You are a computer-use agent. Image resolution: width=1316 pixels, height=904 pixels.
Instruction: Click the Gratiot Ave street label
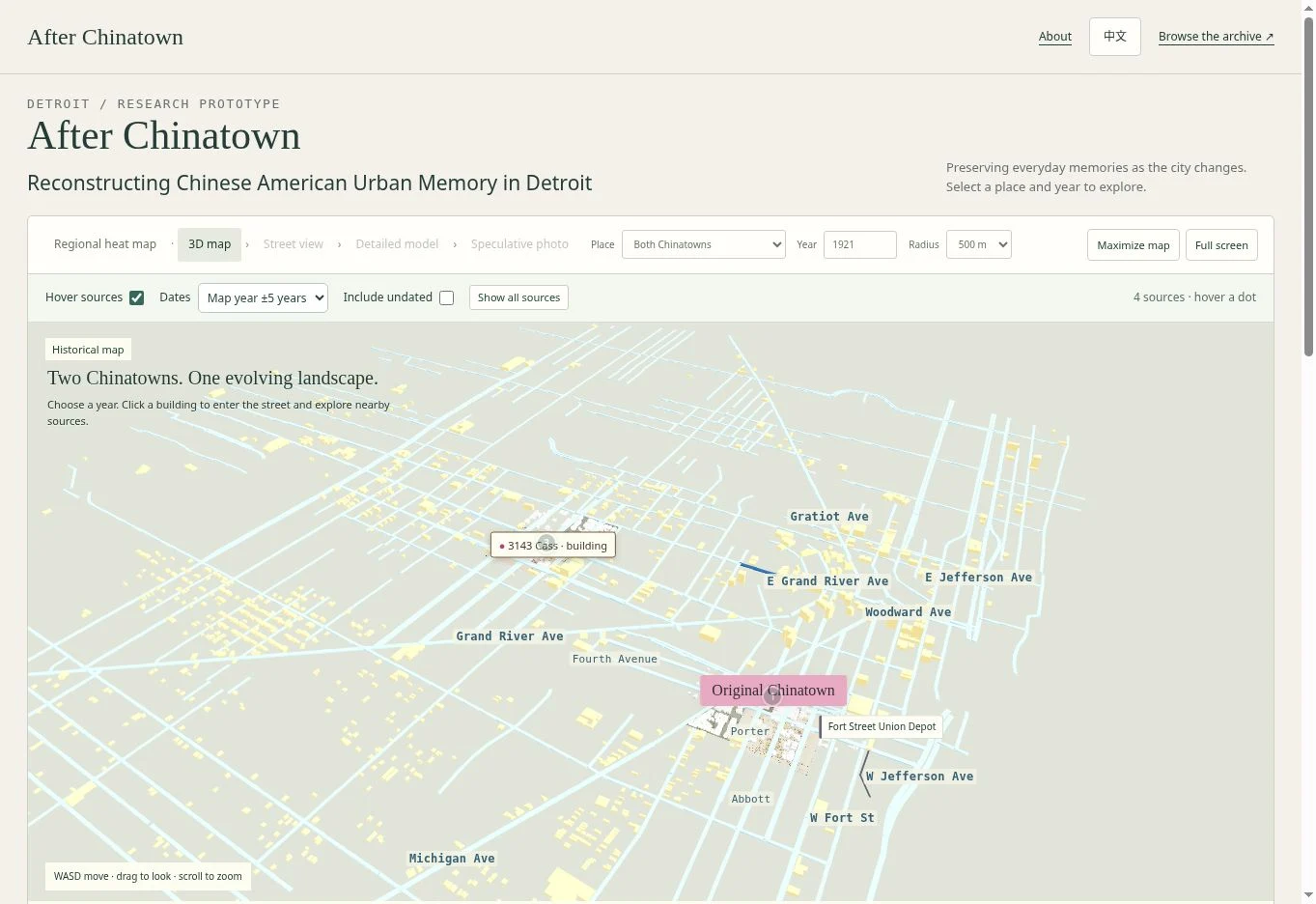[x=829, y=517]
